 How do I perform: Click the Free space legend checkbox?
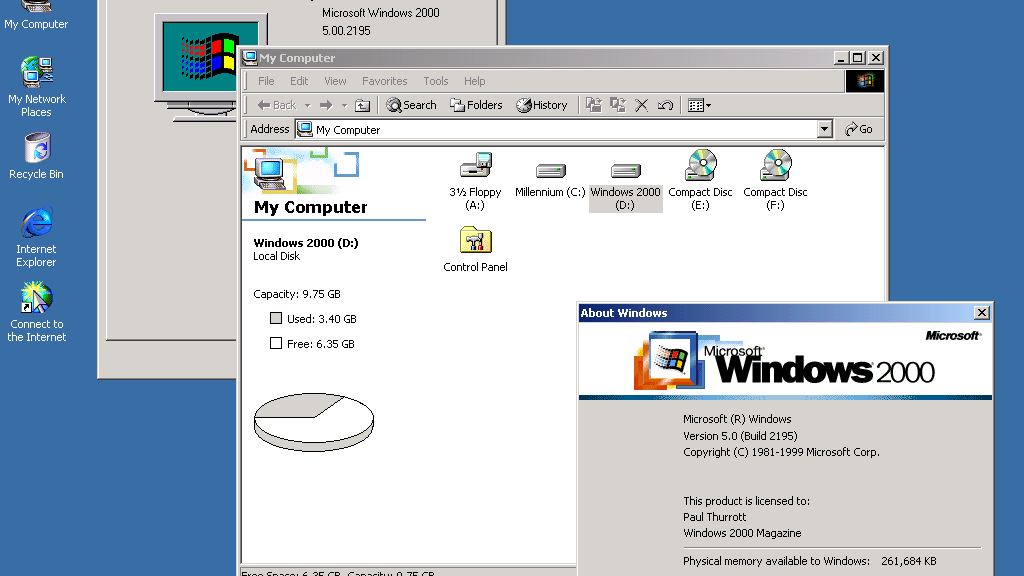tap(275, 343)
